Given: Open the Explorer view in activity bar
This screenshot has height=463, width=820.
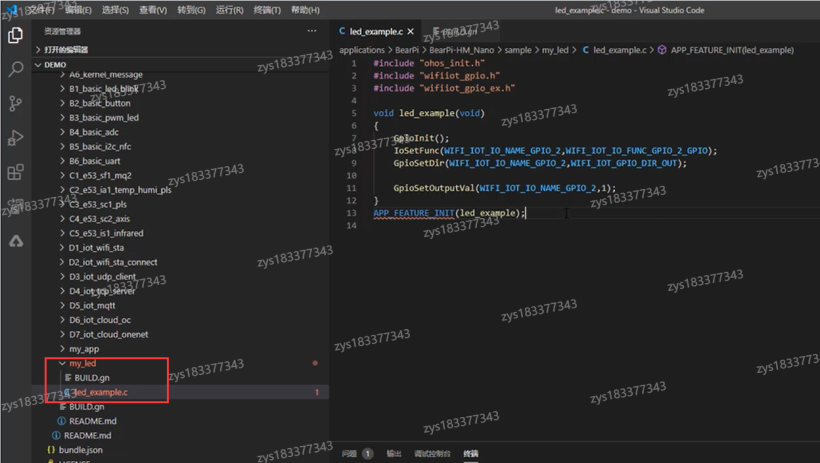Looking at the screenshot, I should [15, 35].
